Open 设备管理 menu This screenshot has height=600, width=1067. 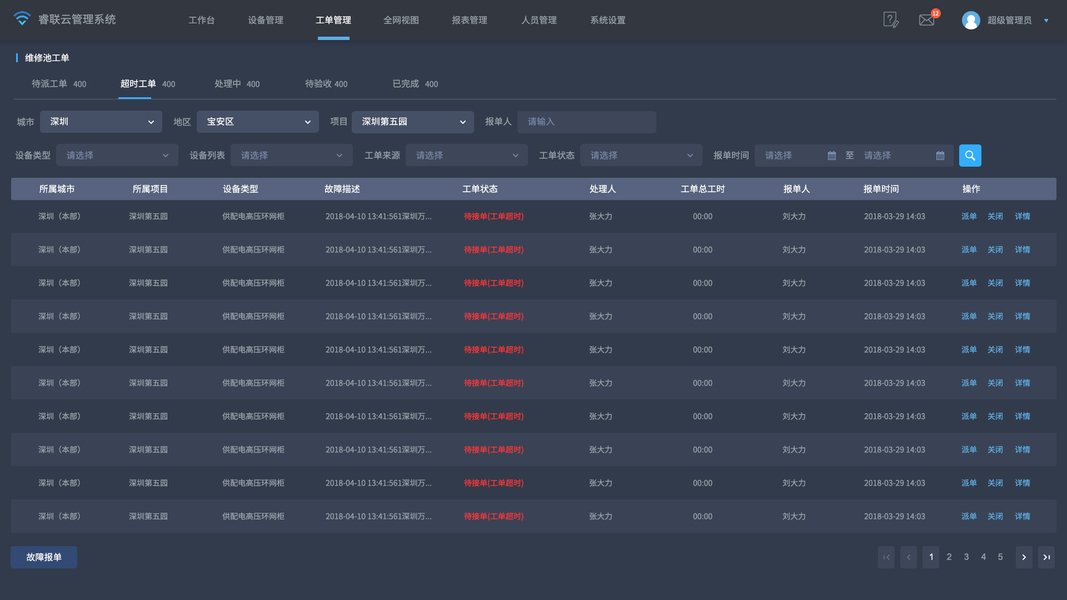coord(265,20)
